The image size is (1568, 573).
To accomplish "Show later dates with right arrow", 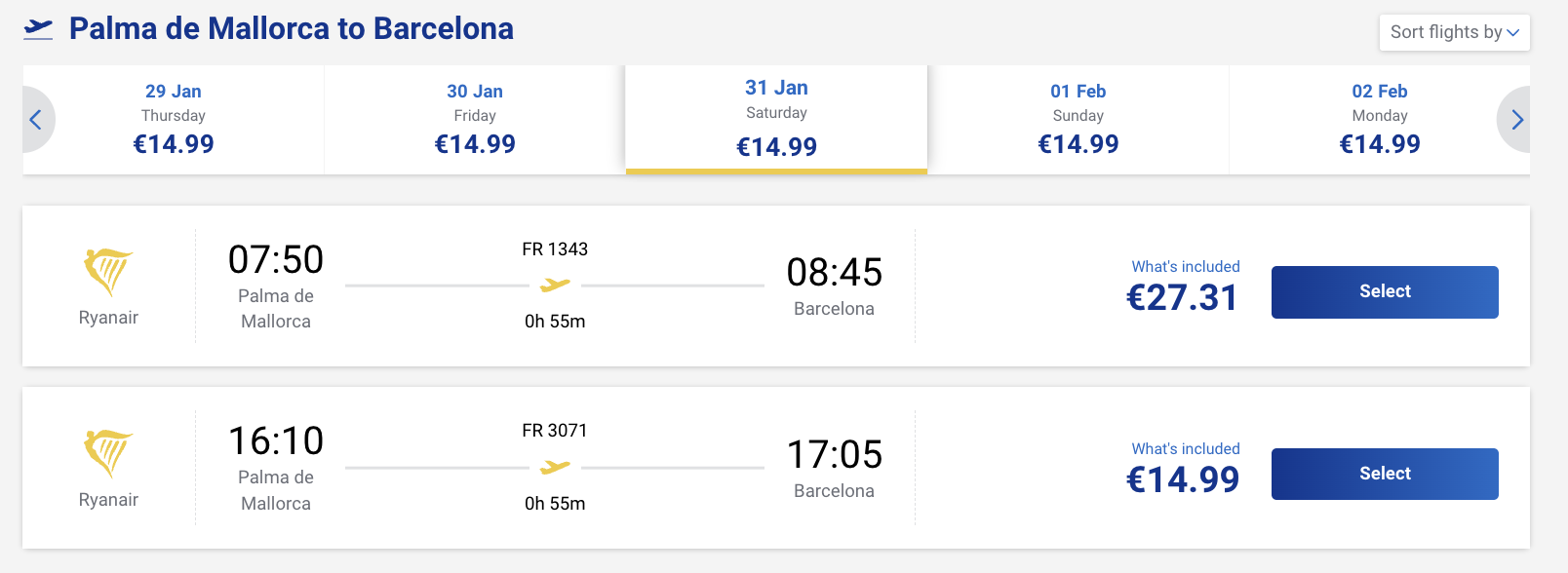I will 1516,120.
